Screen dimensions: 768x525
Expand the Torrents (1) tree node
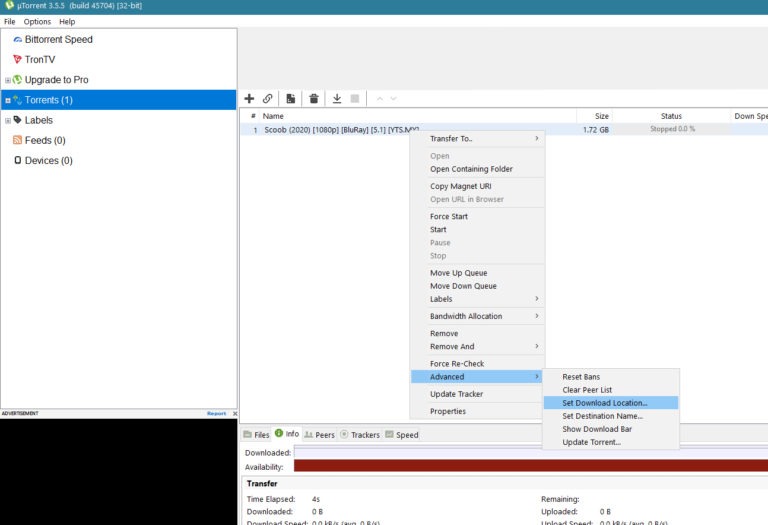point(7,100)
